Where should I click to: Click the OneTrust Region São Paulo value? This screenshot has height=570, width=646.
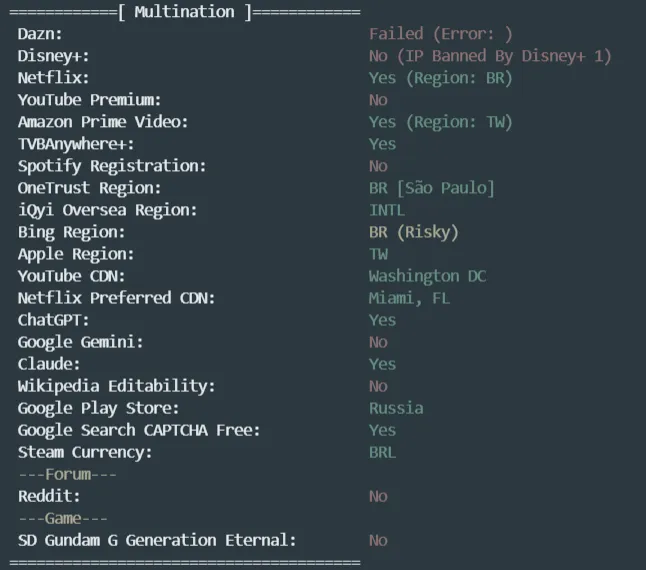(431, 188)
